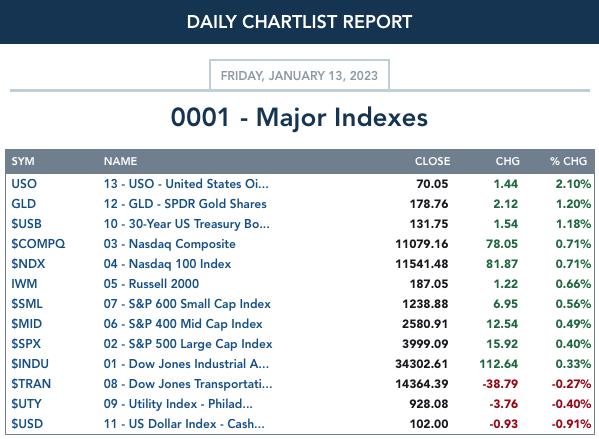Image resolution: width=599 pixels, height=439 pixels.
Task: Open the $TRAN symbol link
Action: point(31,384)
